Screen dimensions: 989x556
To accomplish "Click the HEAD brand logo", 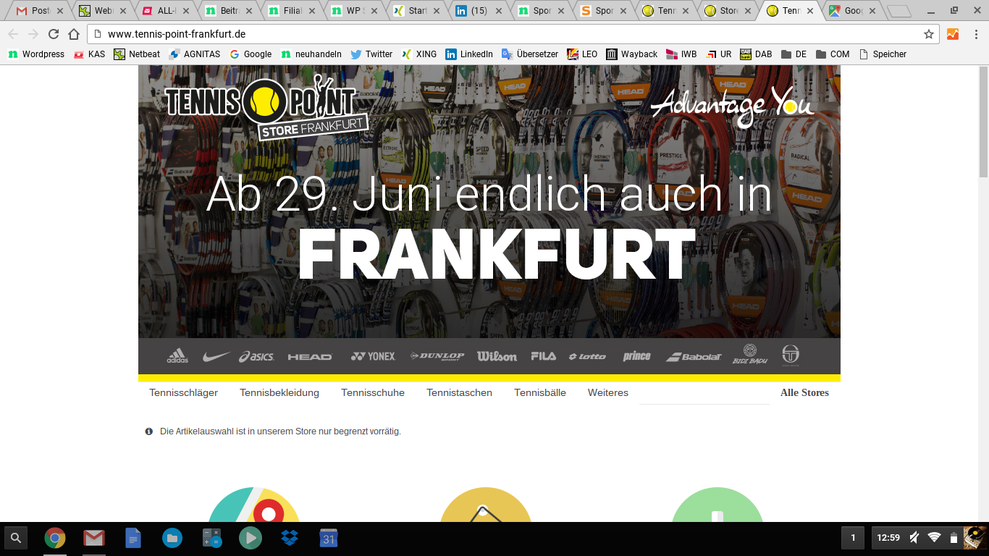I will [x=310, y=357].
